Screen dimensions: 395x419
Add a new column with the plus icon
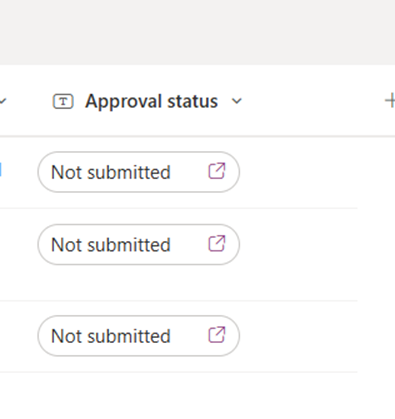pos(390,101)
